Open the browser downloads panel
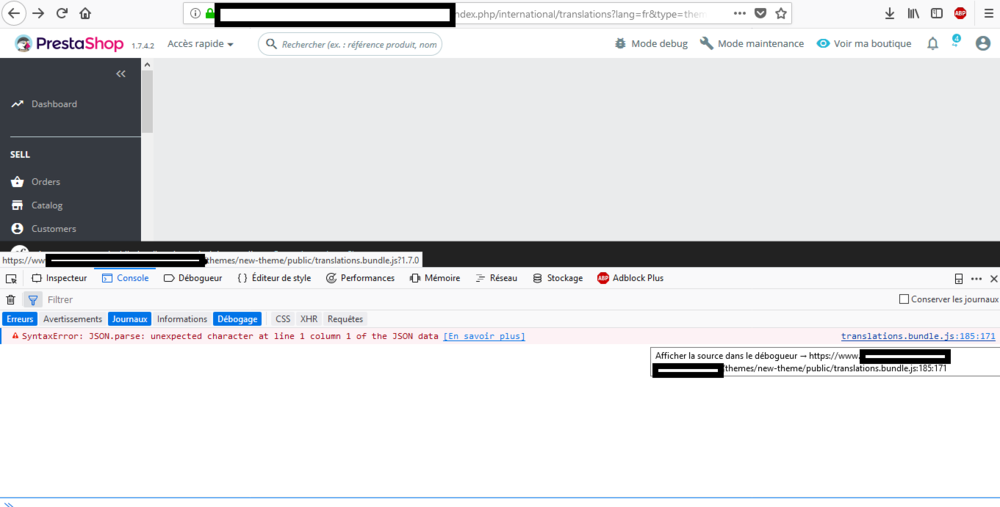 (890, 13)
